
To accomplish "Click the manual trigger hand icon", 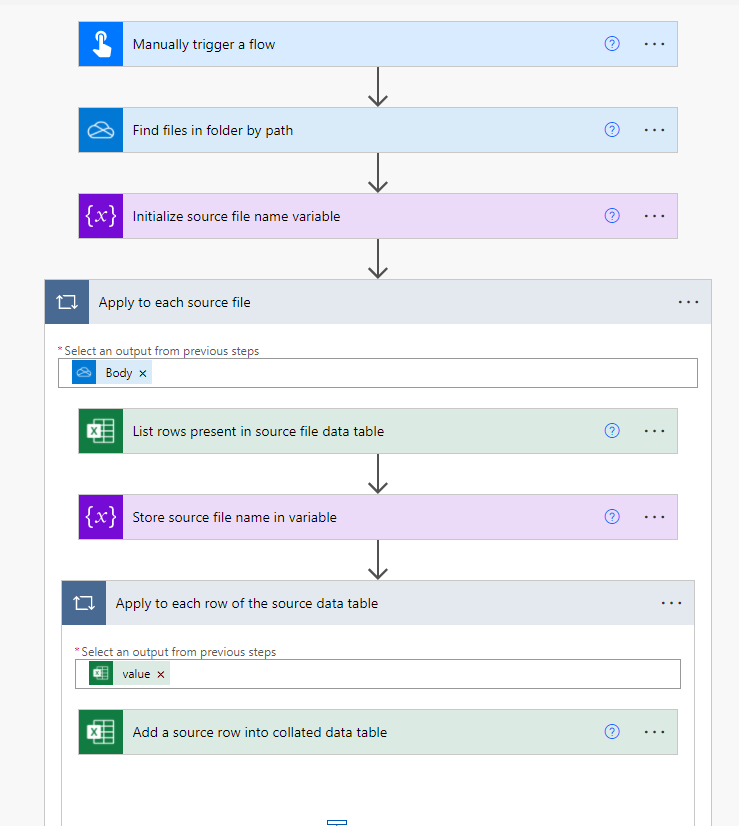I will (x=101, y=44).
